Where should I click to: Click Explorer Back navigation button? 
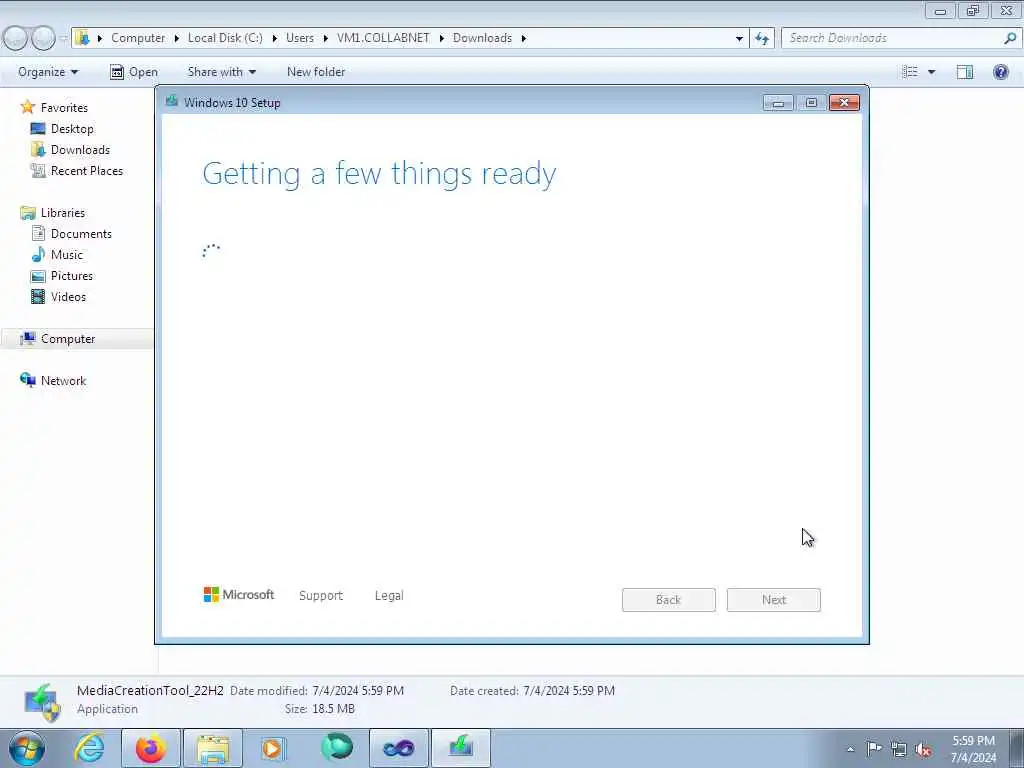[15, 38]
